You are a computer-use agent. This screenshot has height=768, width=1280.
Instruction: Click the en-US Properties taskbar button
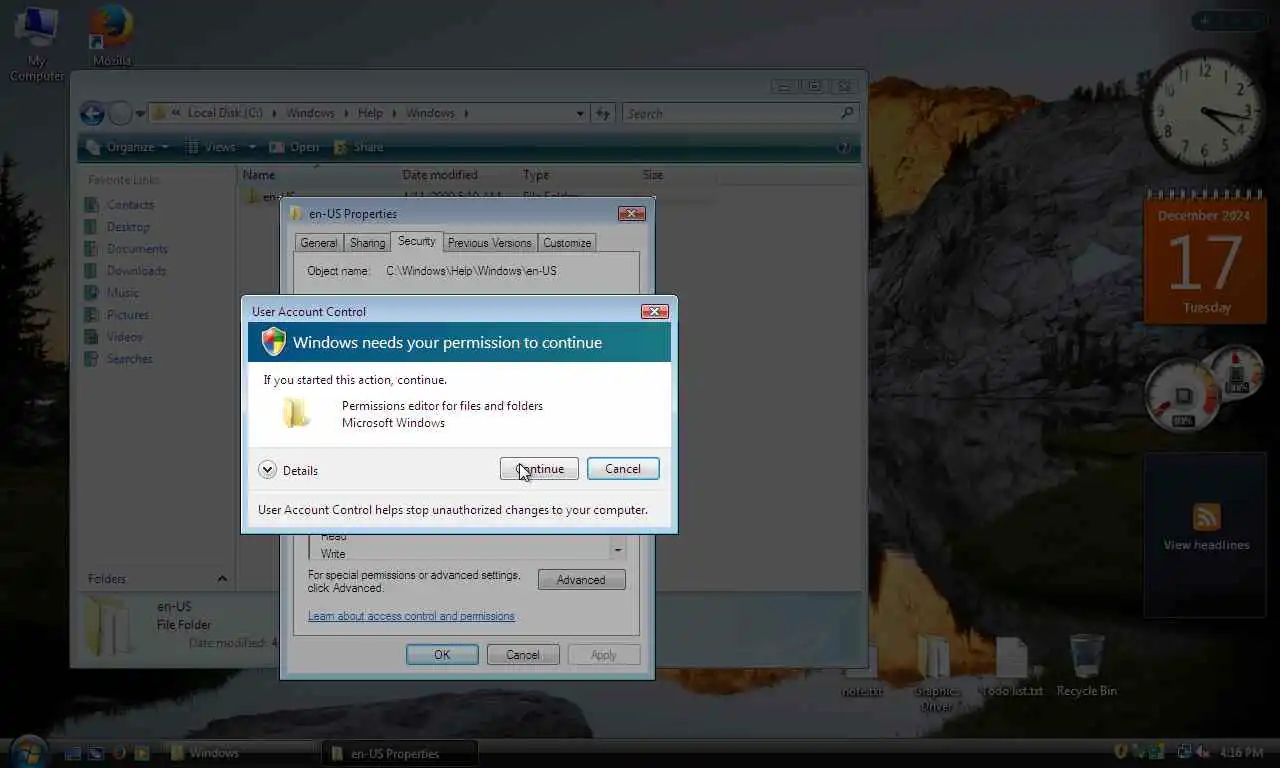coord(400,753)
